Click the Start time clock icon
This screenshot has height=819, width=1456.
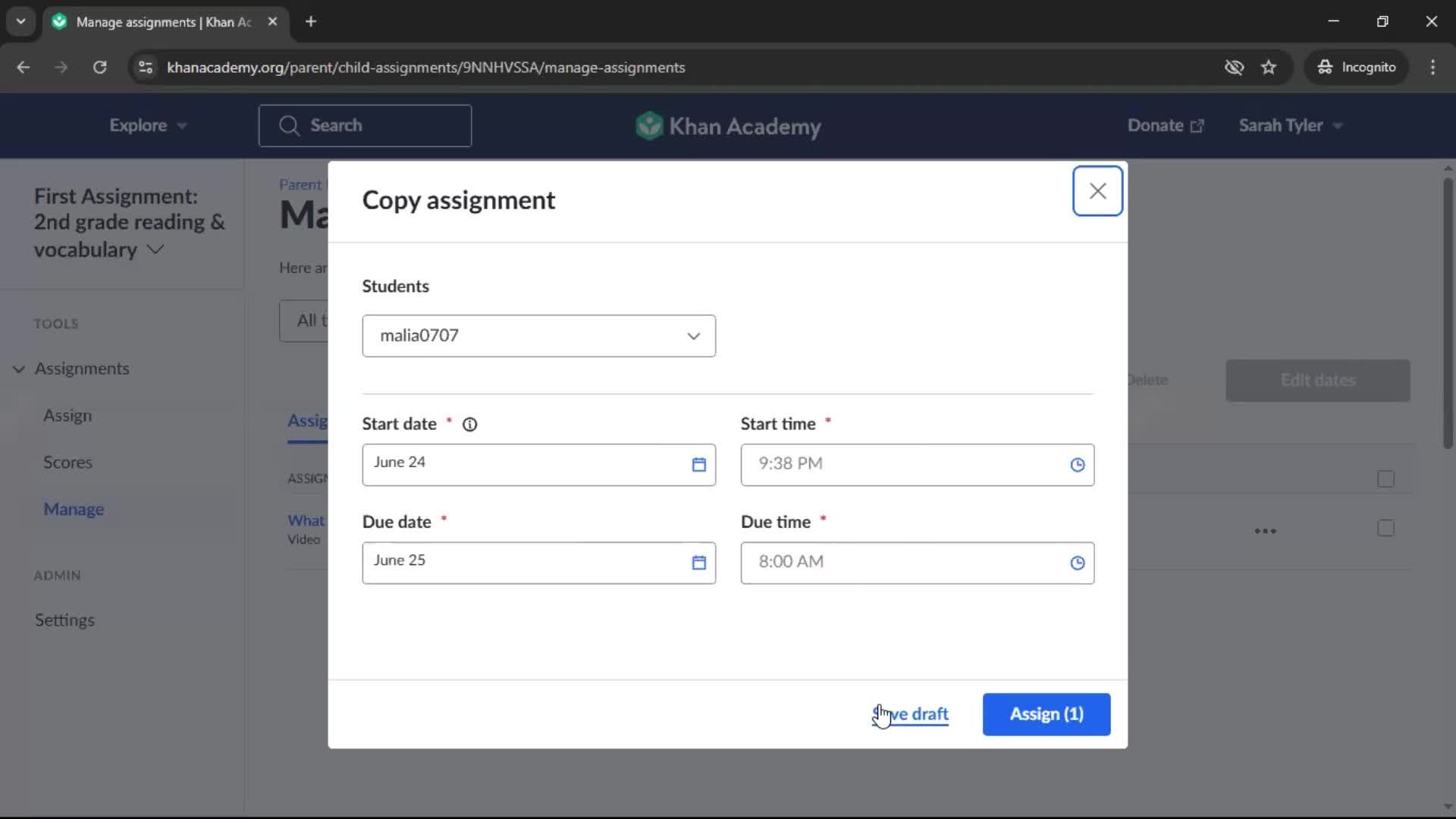[x=1077, y=465]
